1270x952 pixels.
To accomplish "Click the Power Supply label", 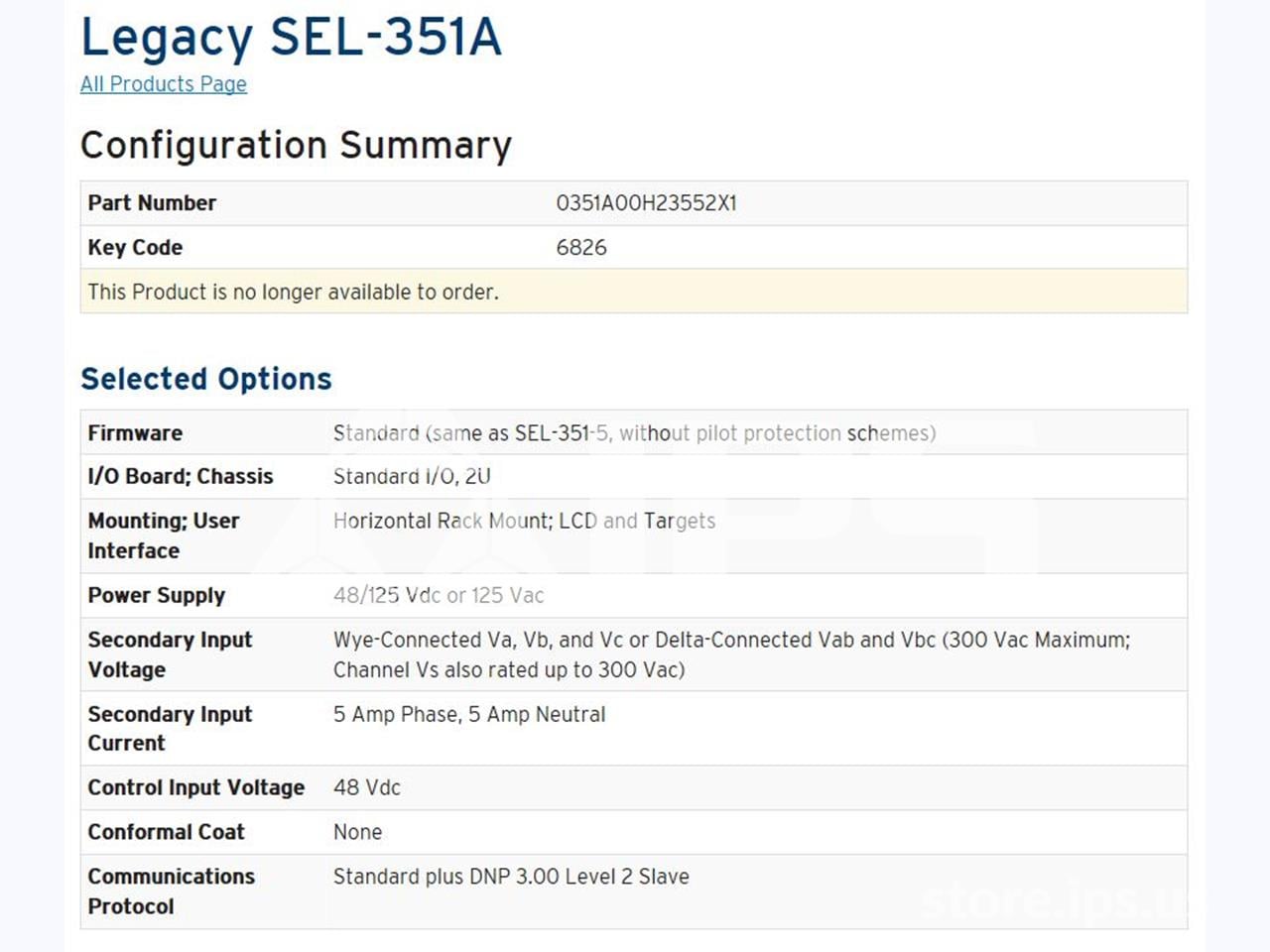I will pos(157,596).
